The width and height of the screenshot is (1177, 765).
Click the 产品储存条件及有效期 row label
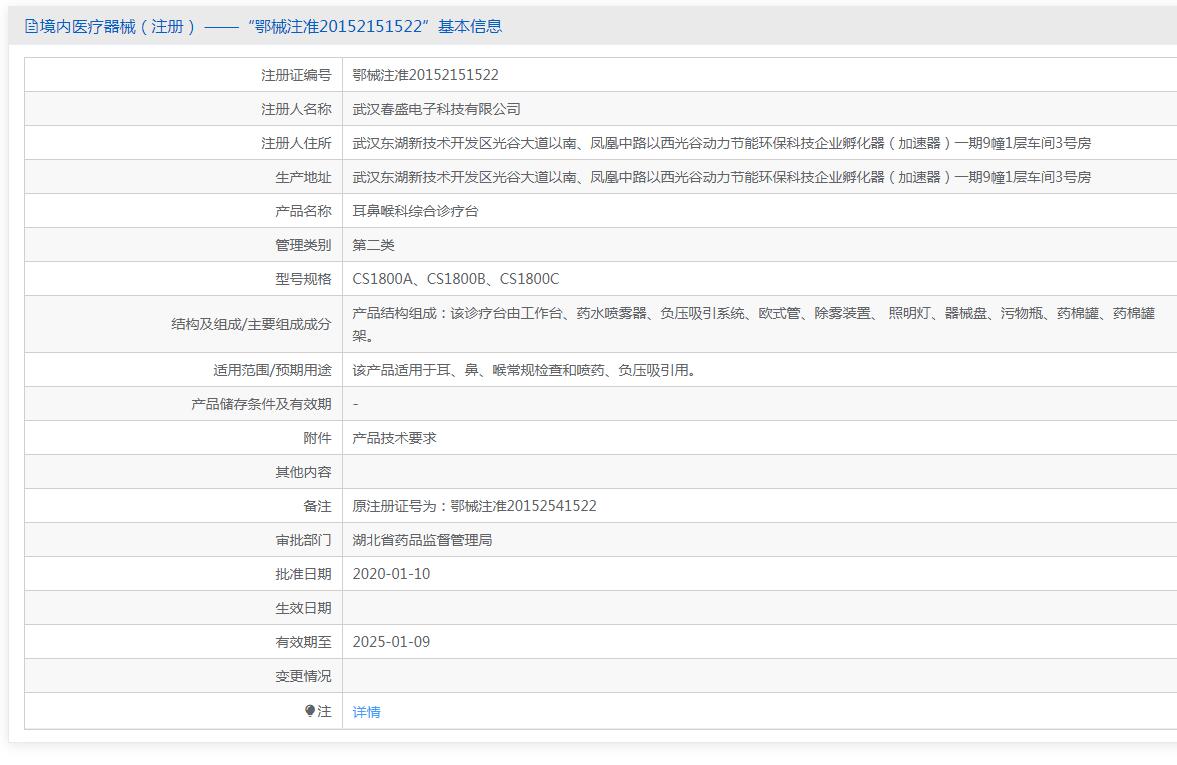(261, 404)
